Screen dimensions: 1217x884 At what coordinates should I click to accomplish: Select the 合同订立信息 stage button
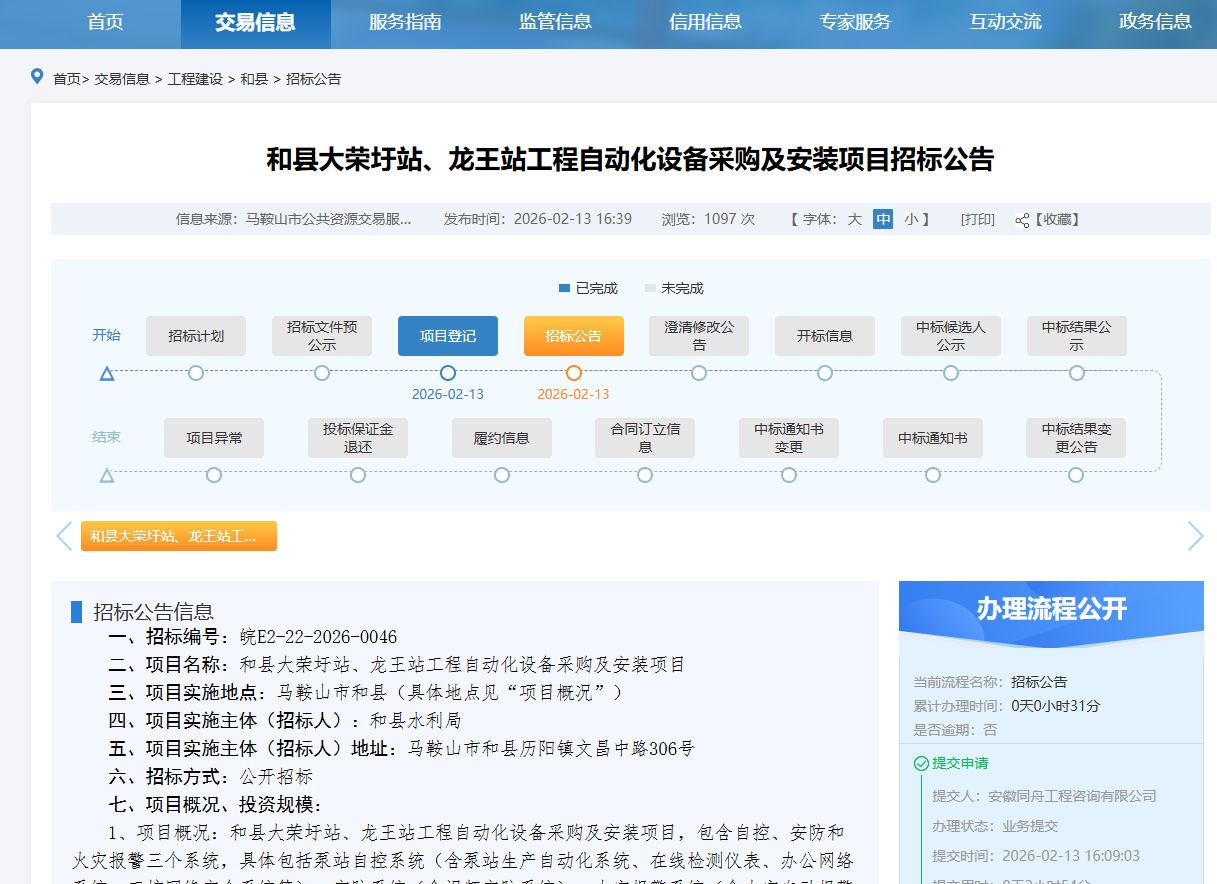645,438
